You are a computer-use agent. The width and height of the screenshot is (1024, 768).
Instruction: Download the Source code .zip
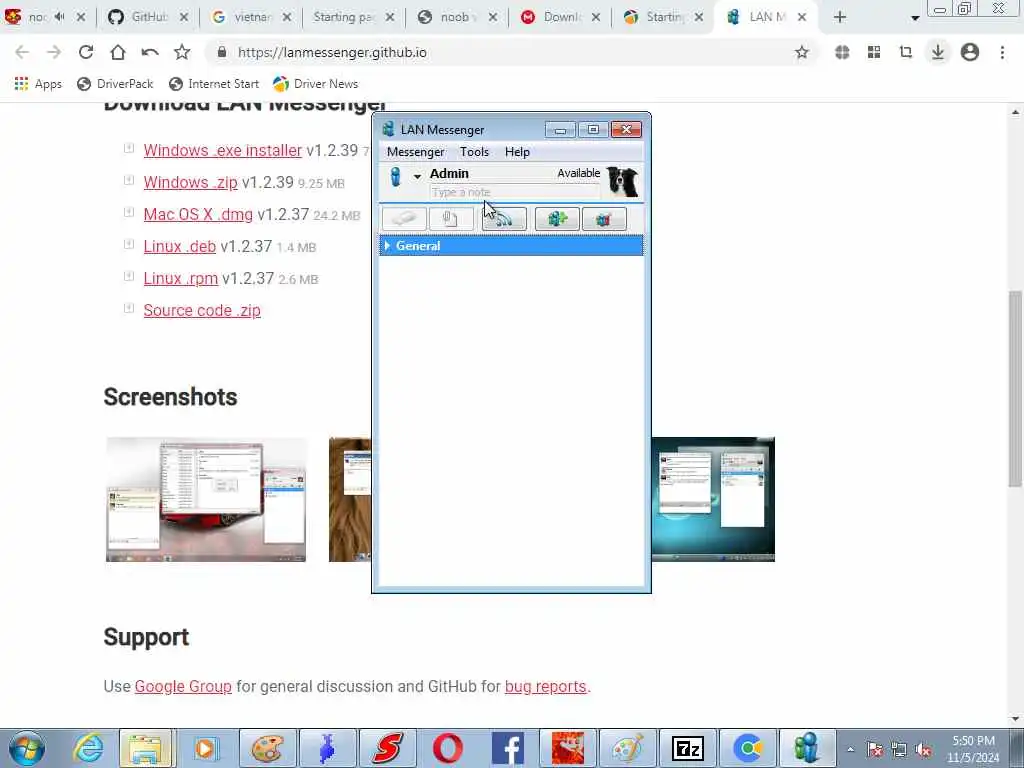pyautogui.click(x=202, y=310)
